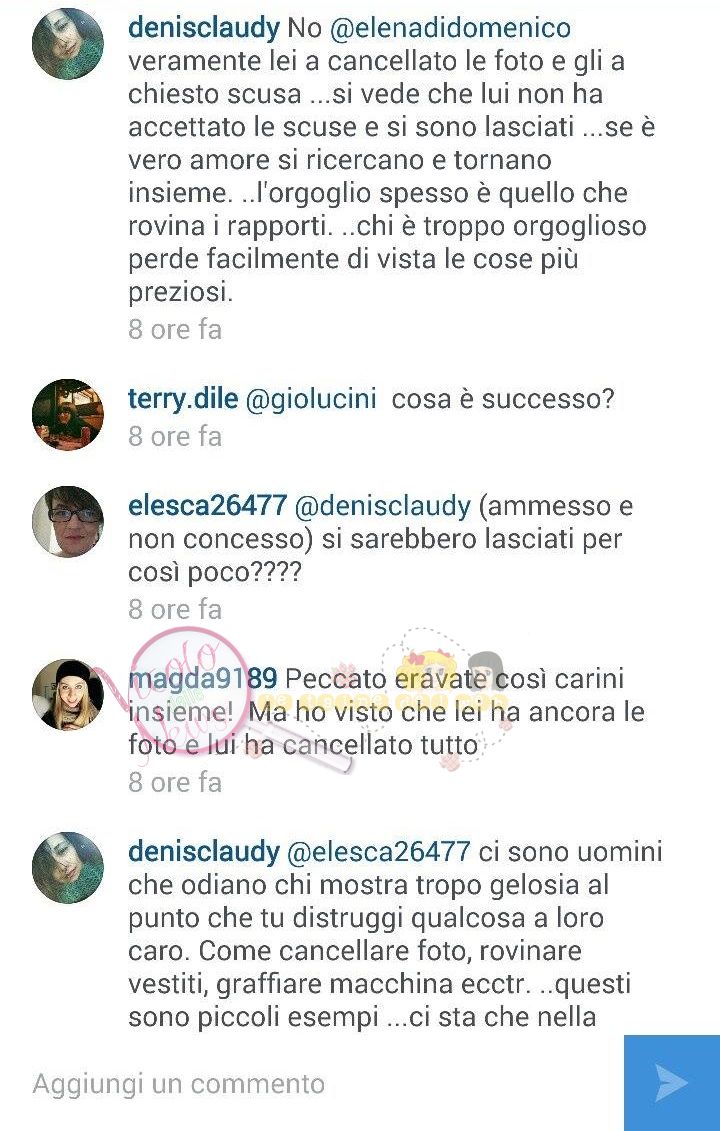Open the terry.dile username link
The image size is (720, 1131).
(183, 399)
